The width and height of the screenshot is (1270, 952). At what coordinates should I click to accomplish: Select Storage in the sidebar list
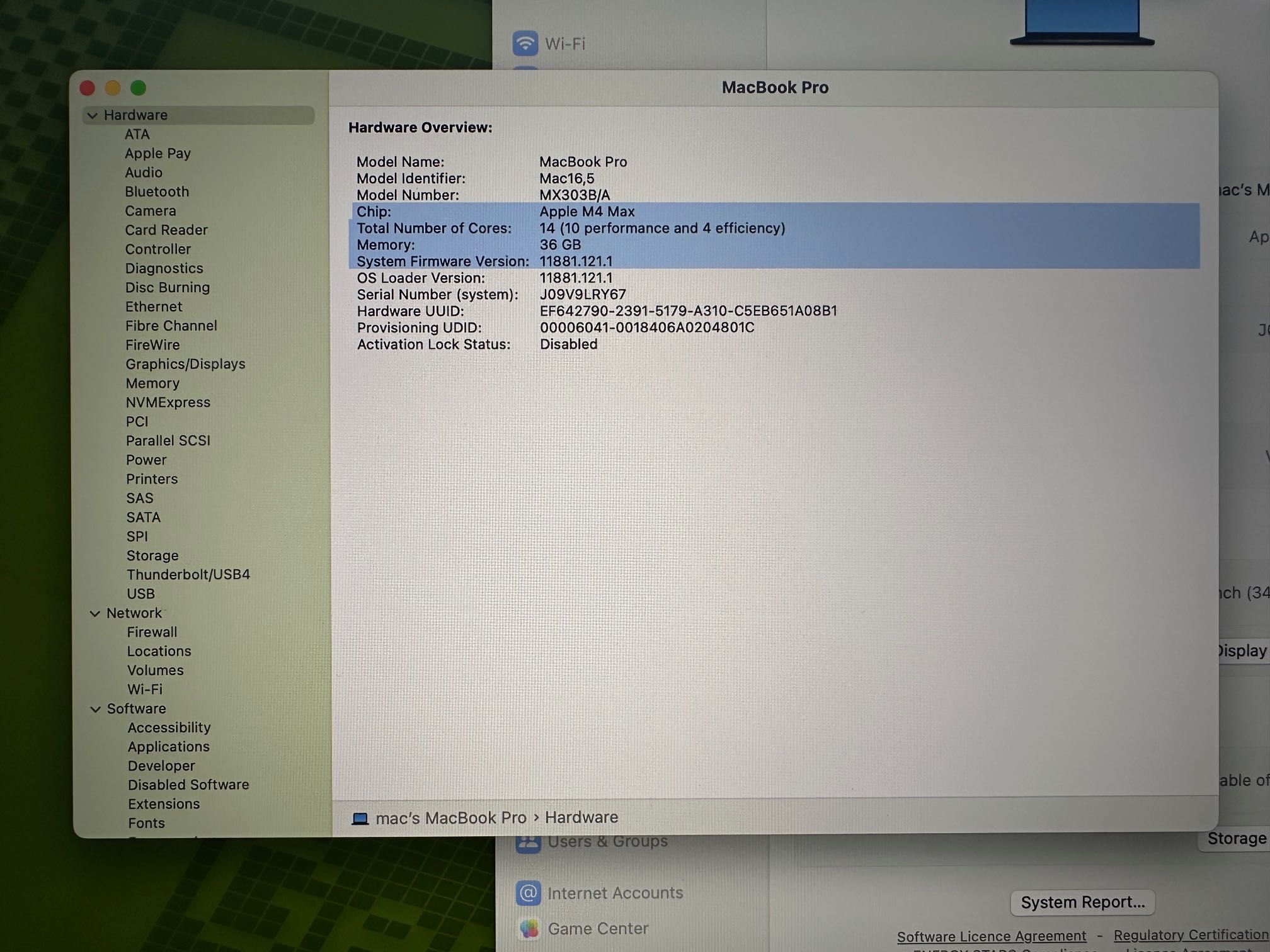pyautogui.click(x=152, y=556)
